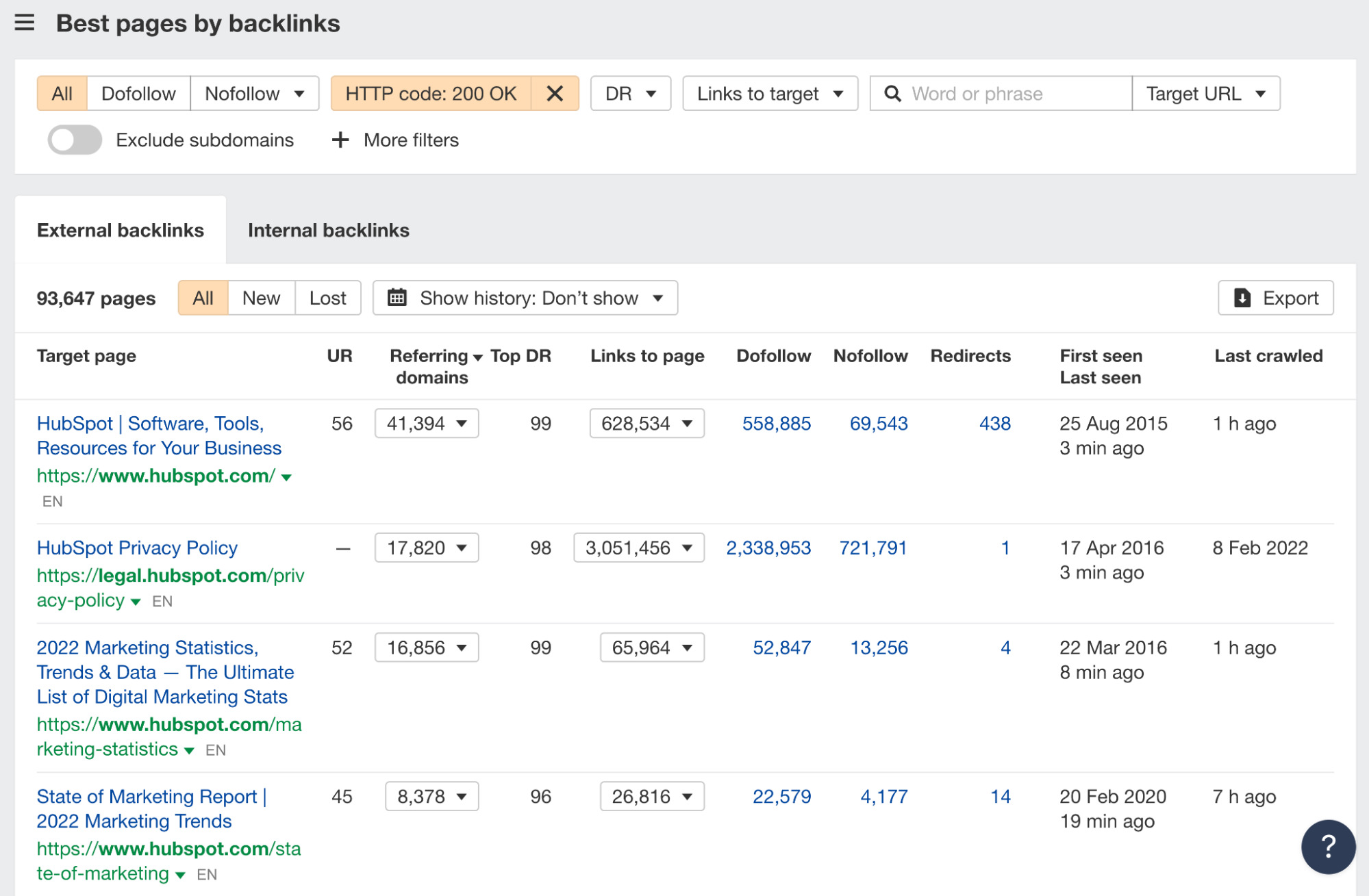Click the 438 redirects count
The width and height of the screenshot is (1369, 896).
click(x=994, y=424)
